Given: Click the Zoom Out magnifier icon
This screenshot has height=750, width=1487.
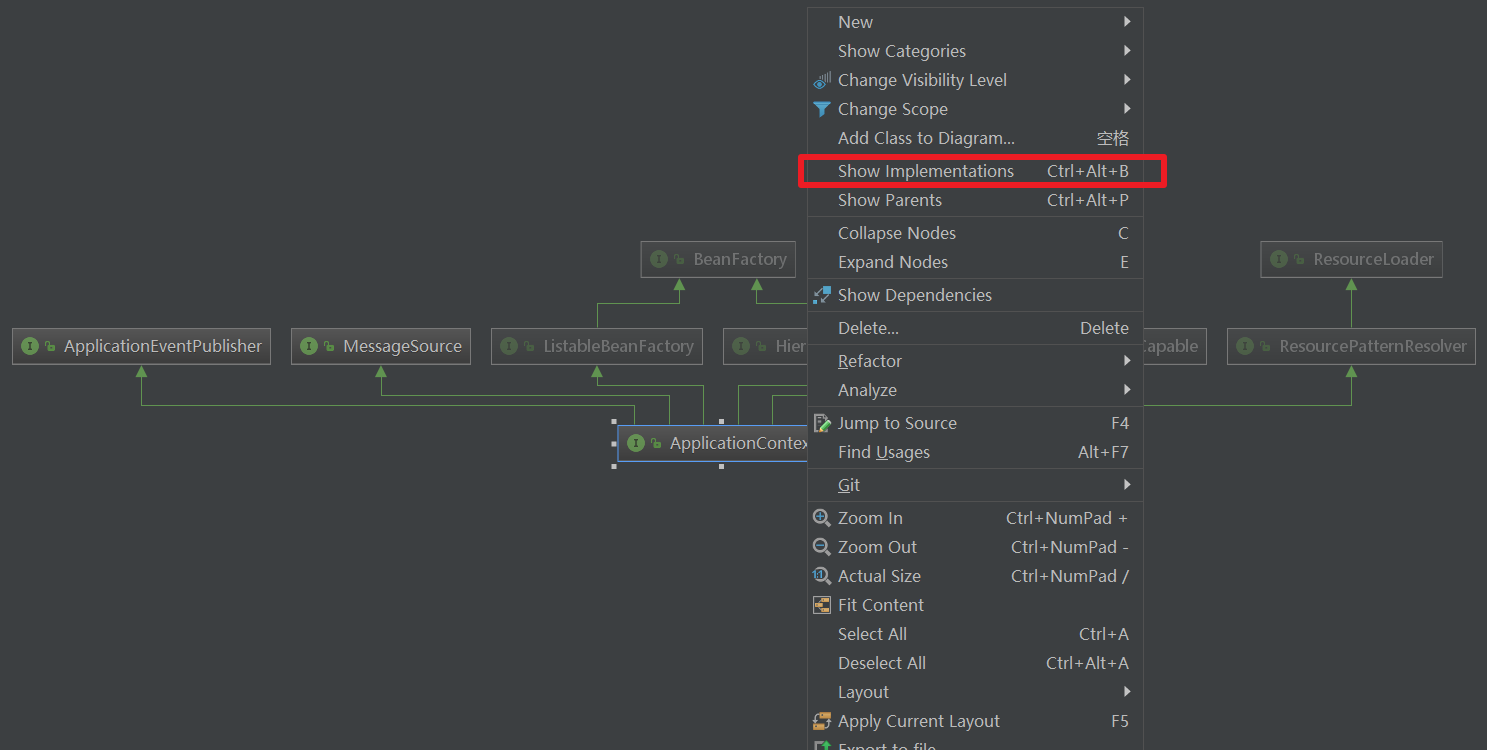Looking at the screenshot, I should [x=822, y=547].
